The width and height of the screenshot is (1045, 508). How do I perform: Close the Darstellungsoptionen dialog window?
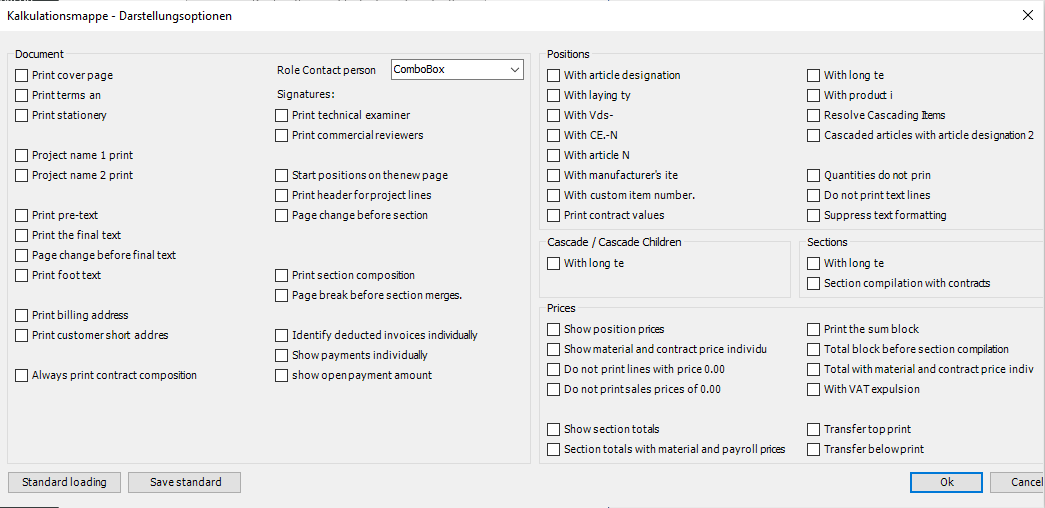(x=1028, y=16)
